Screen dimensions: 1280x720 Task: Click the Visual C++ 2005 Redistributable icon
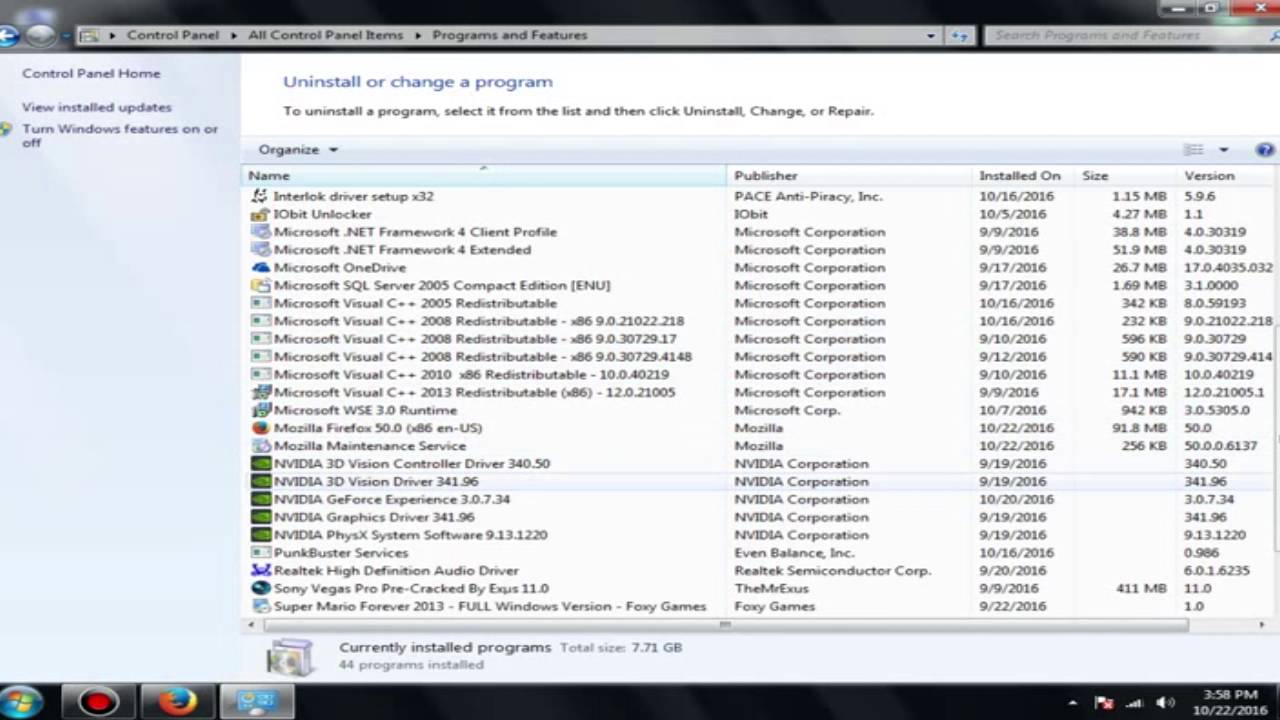(x=260, y=303)
